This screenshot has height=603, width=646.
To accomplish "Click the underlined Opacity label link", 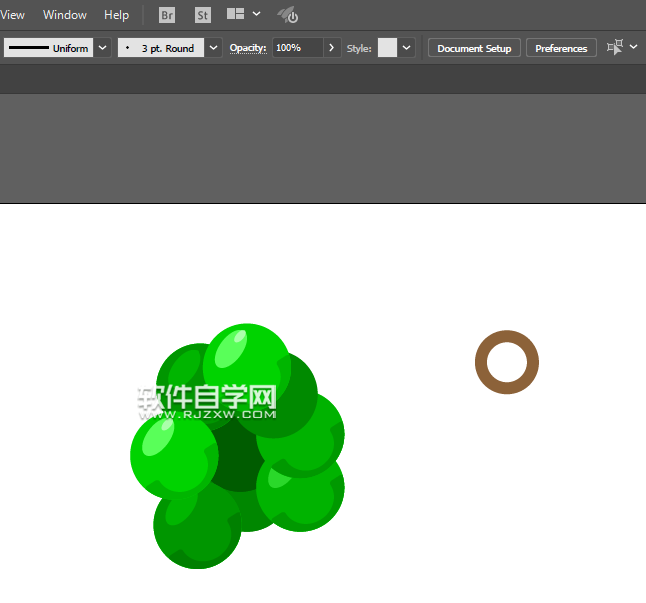I will 248,48.
